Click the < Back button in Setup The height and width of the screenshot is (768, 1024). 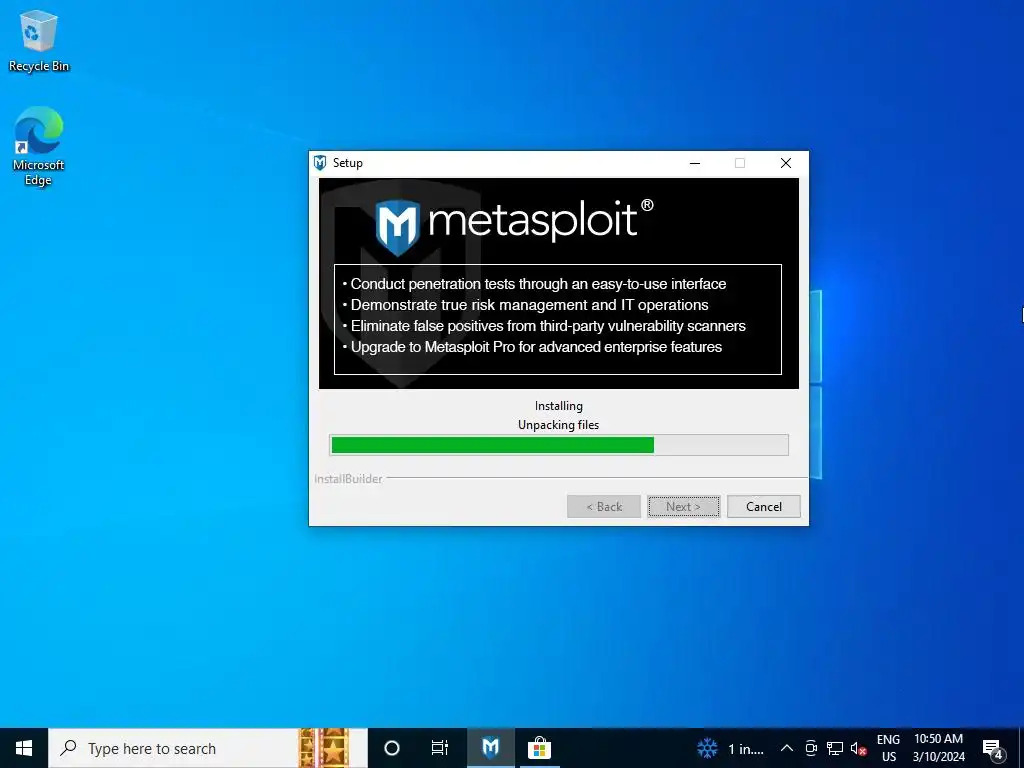[604, 507]
